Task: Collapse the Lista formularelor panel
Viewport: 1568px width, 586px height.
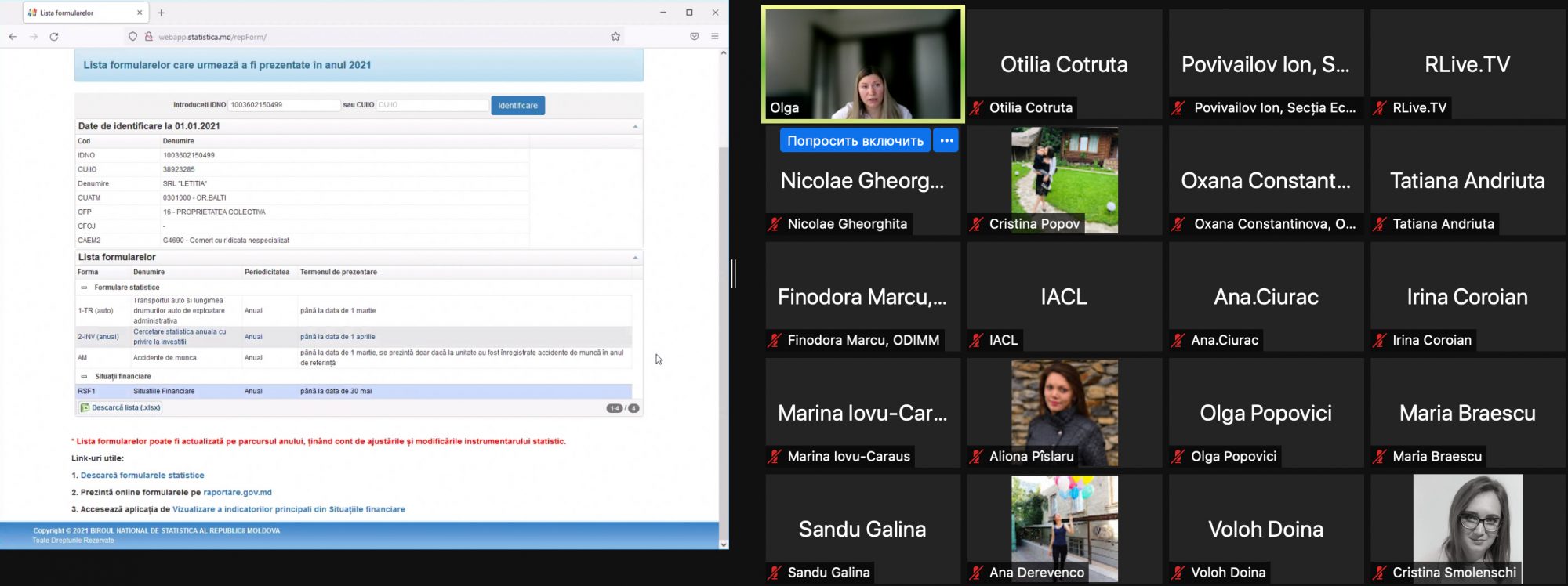Action: pos(634,257)
